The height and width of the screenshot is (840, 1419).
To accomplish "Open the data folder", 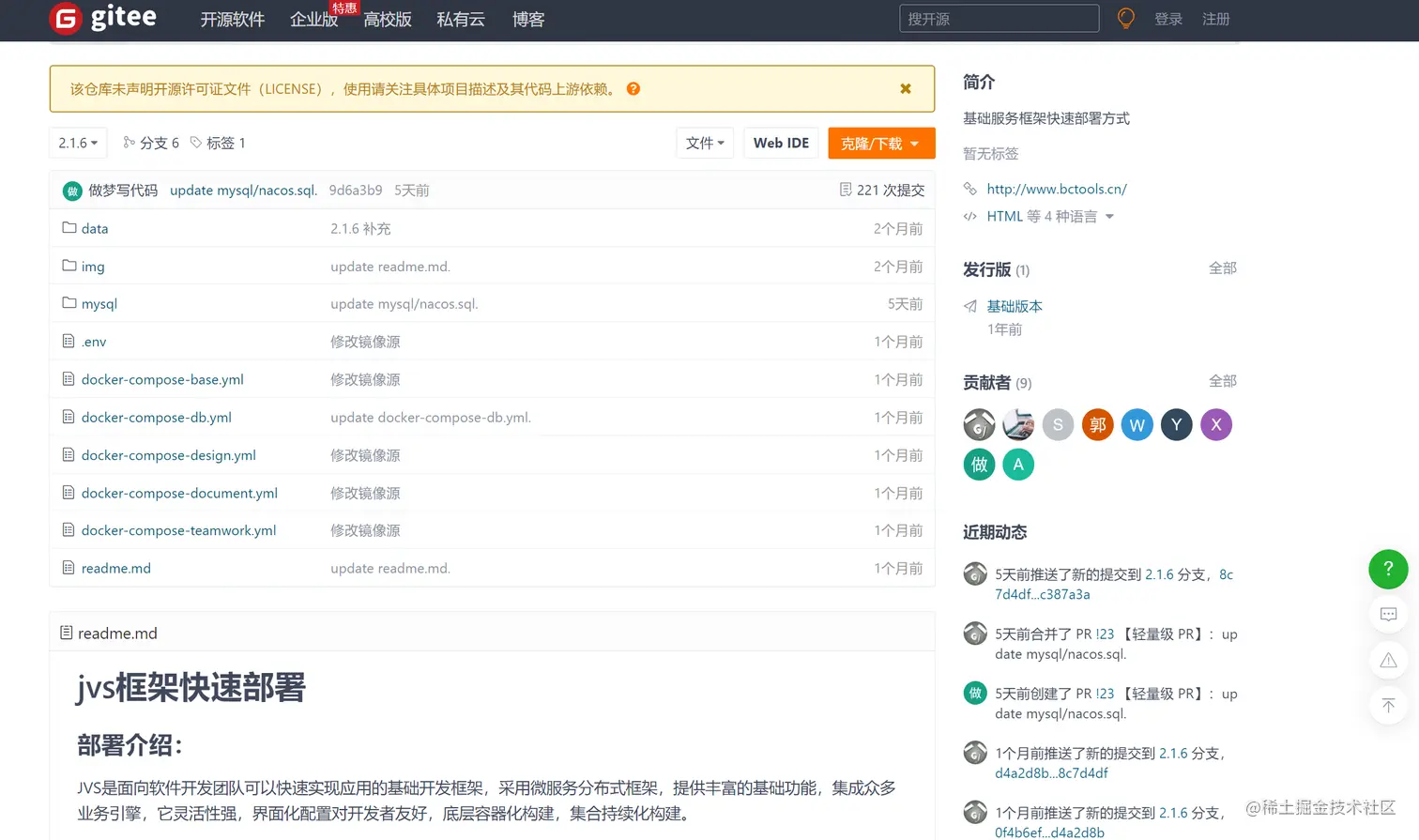I will tap(95, 228).
